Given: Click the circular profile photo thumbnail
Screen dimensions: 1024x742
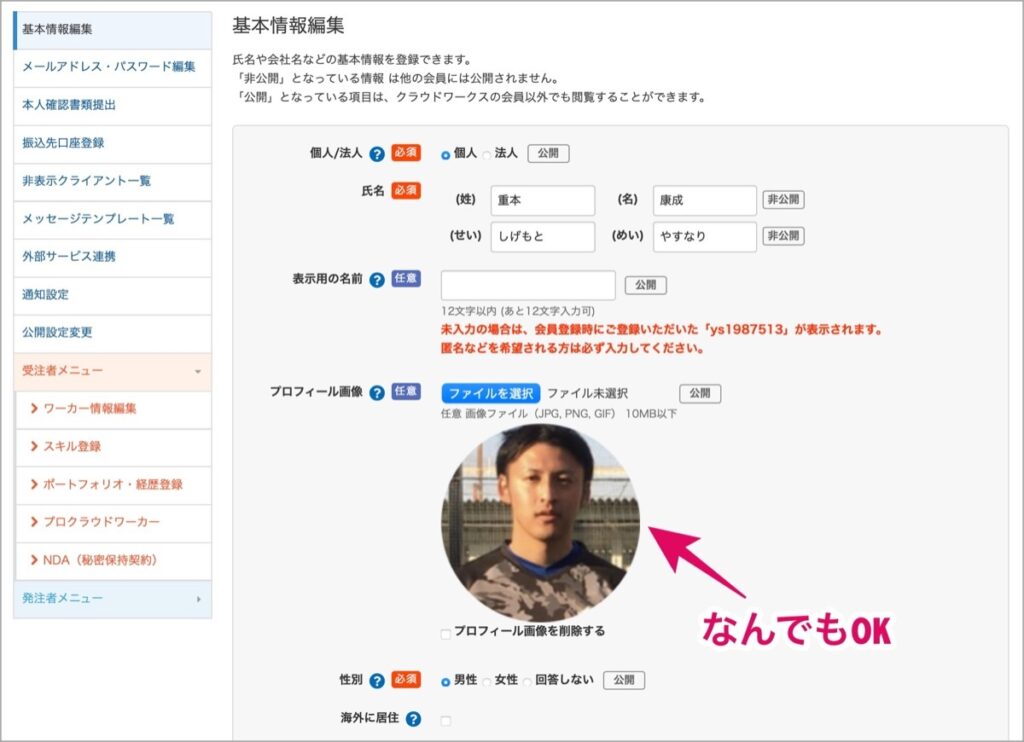Looking at the screenshot, I should (x=541, y=522).
